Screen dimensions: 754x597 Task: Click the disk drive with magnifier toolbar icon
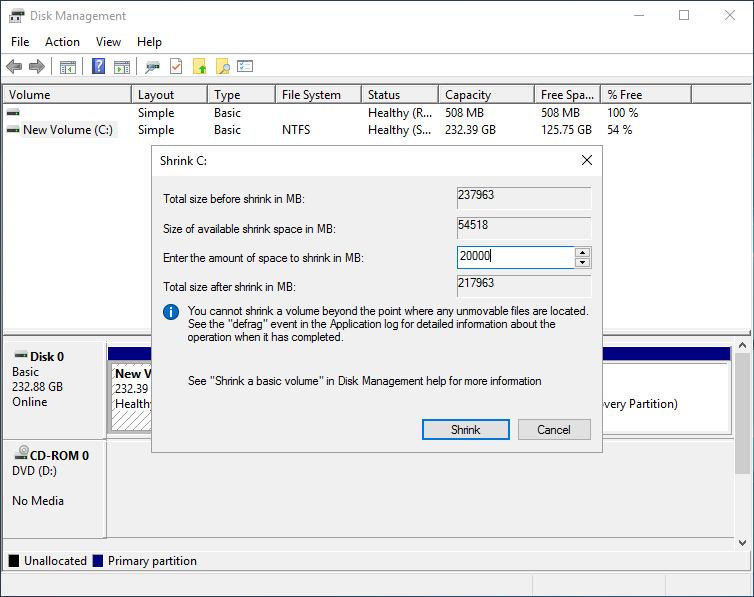152,67
